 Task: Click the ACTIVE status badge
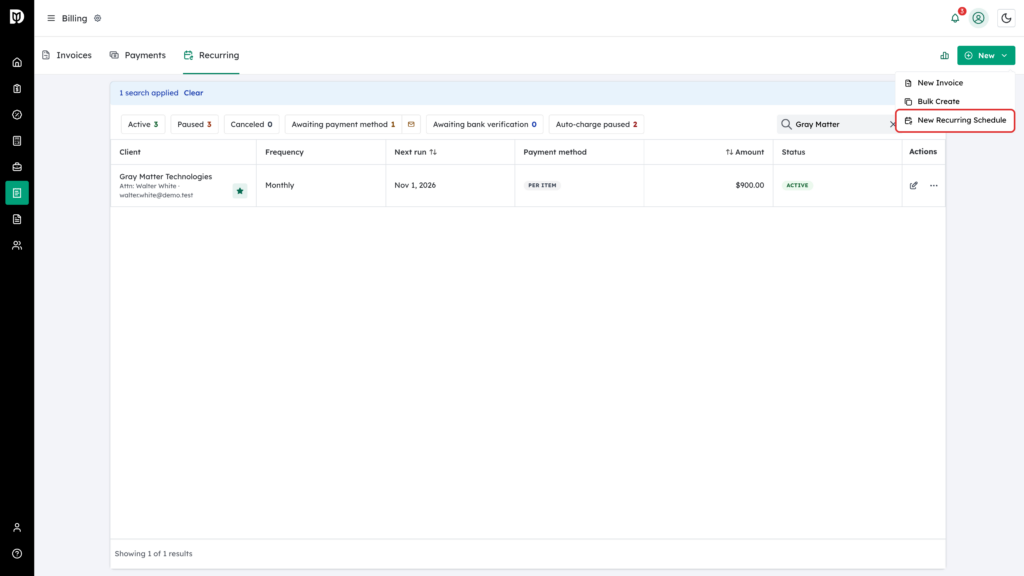[797, 185]
